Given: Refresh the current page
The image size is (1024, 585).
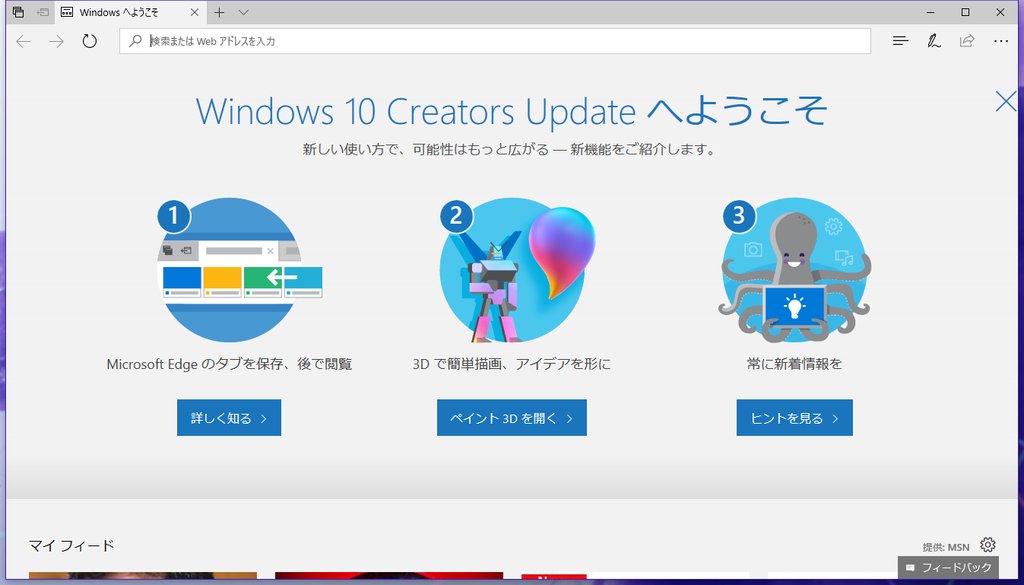Looking at the screenshot, I should [x=89, y=41].
